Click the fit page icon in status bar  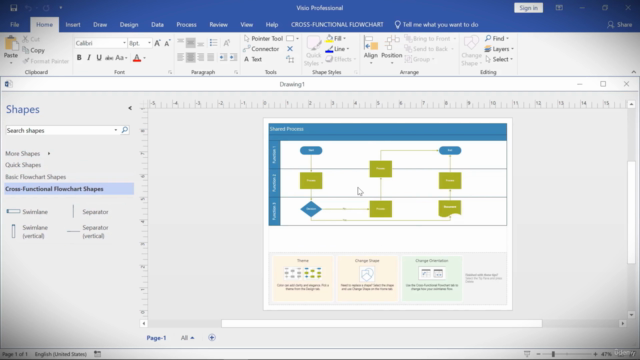(x=527, y=354)
